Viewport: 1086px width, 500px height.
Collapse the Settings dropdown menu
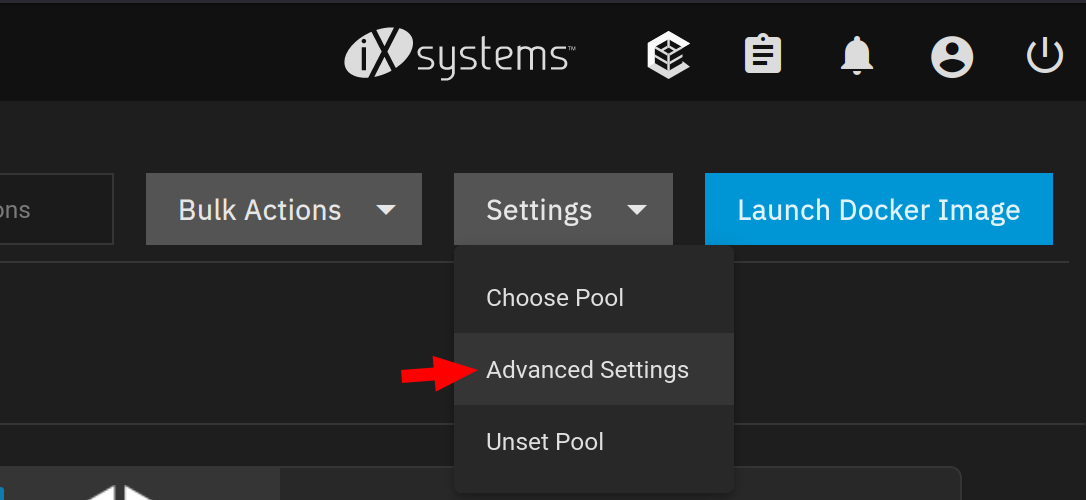[563, 209]
